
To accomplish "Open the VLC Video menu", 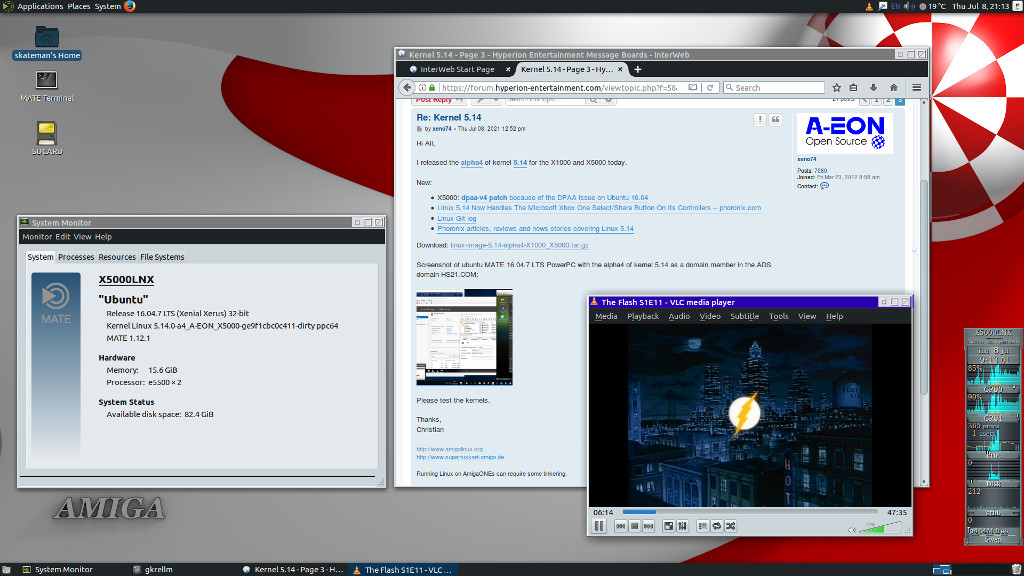I will (709, 316).
